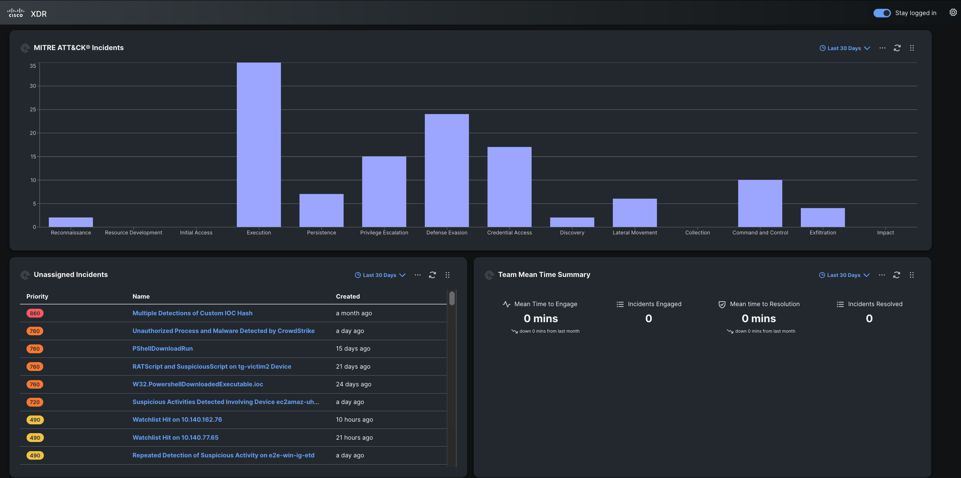
Task: Click the Impact axis label
Action: (x=885, y=233)
